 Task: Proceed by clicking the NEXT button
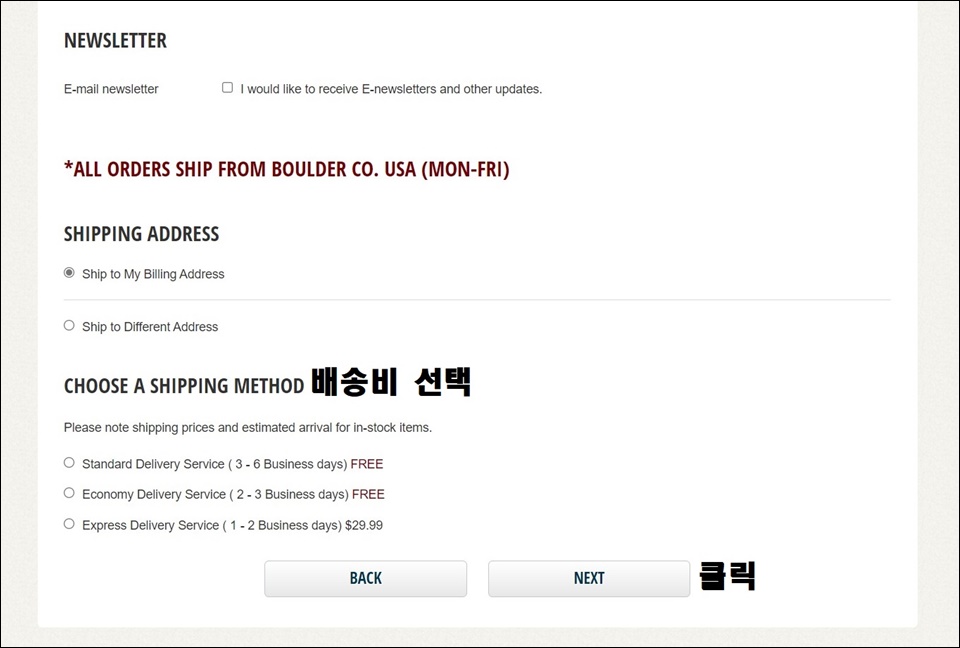pos(589,578)
